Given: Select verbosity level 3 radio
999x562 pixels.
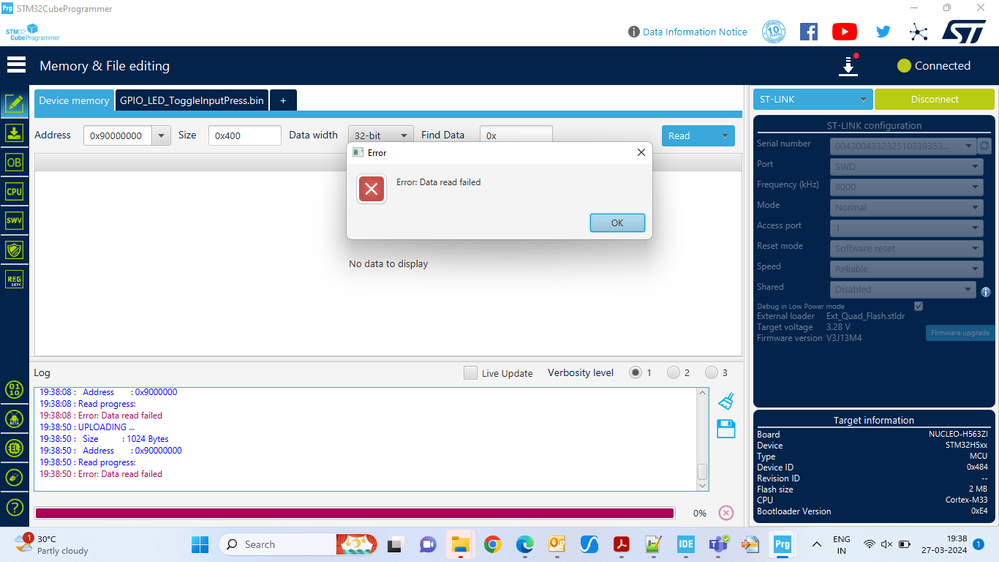Looking at the screenshot, I should [711, 373].
